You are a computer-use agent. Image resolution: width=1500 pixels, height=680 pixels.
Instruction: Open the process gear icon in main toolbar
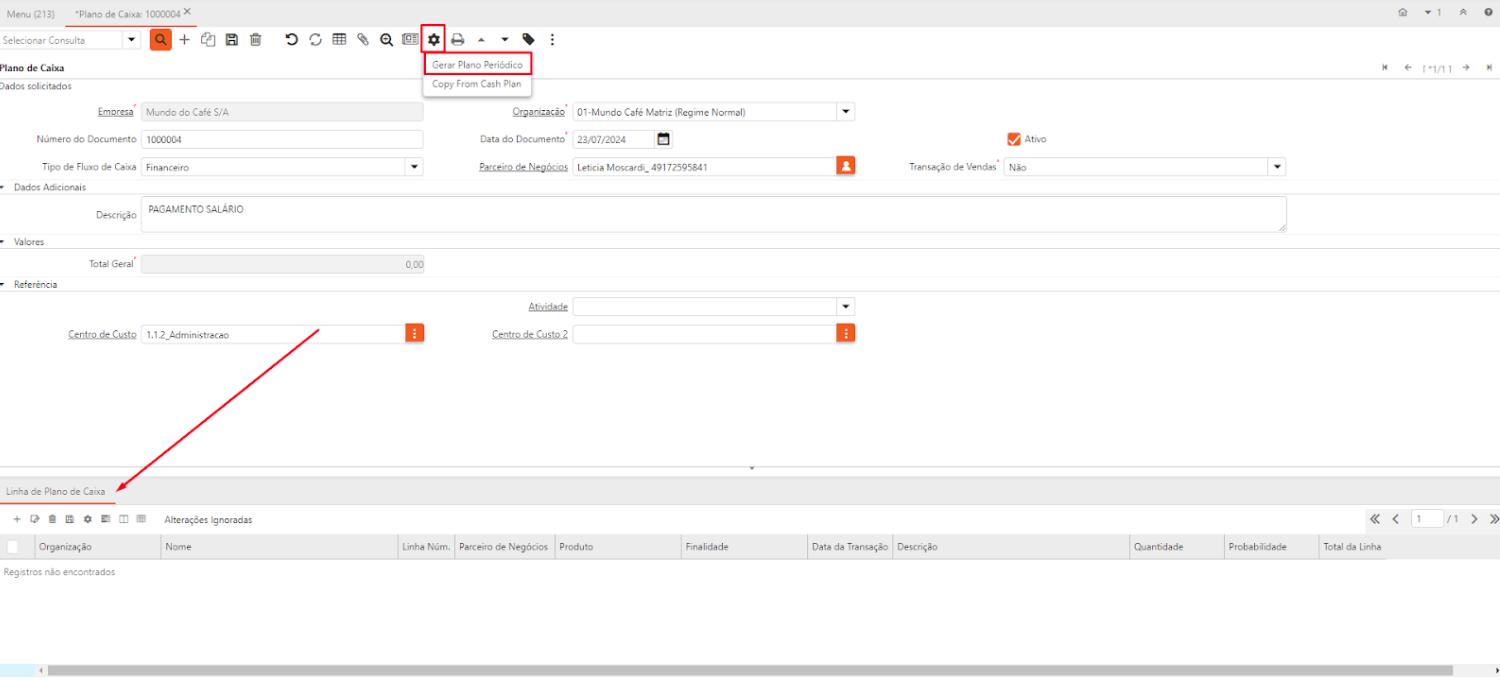(x=433, y=40)
